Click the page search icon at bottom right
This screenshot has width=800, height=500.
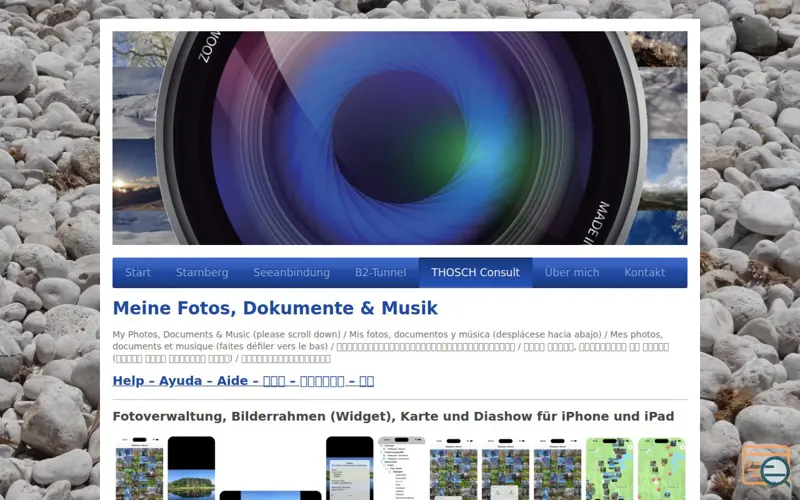(x=766, y=466)
